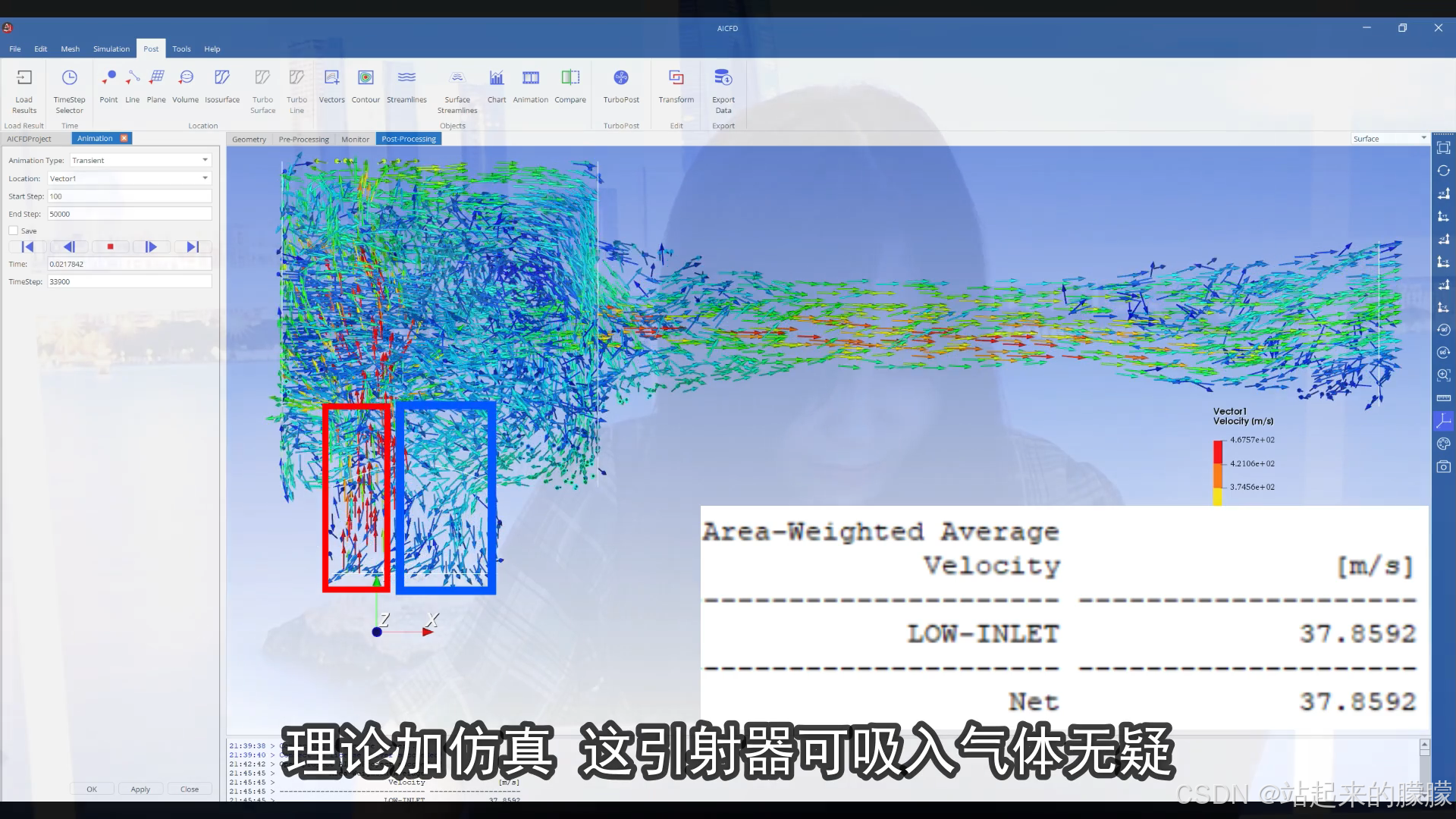Stop the animation playback
The height and width of the screenshot is (819, 1456).
tap(110, 246)
